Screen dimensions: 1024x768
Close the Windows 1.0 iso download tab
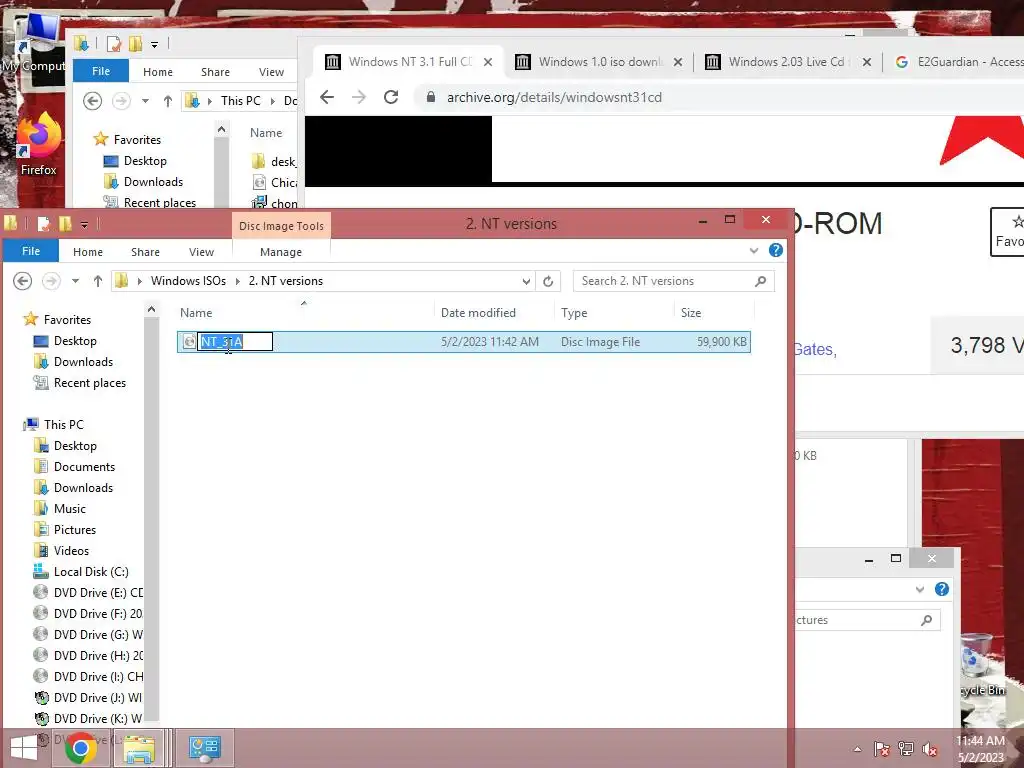(678, 62)
